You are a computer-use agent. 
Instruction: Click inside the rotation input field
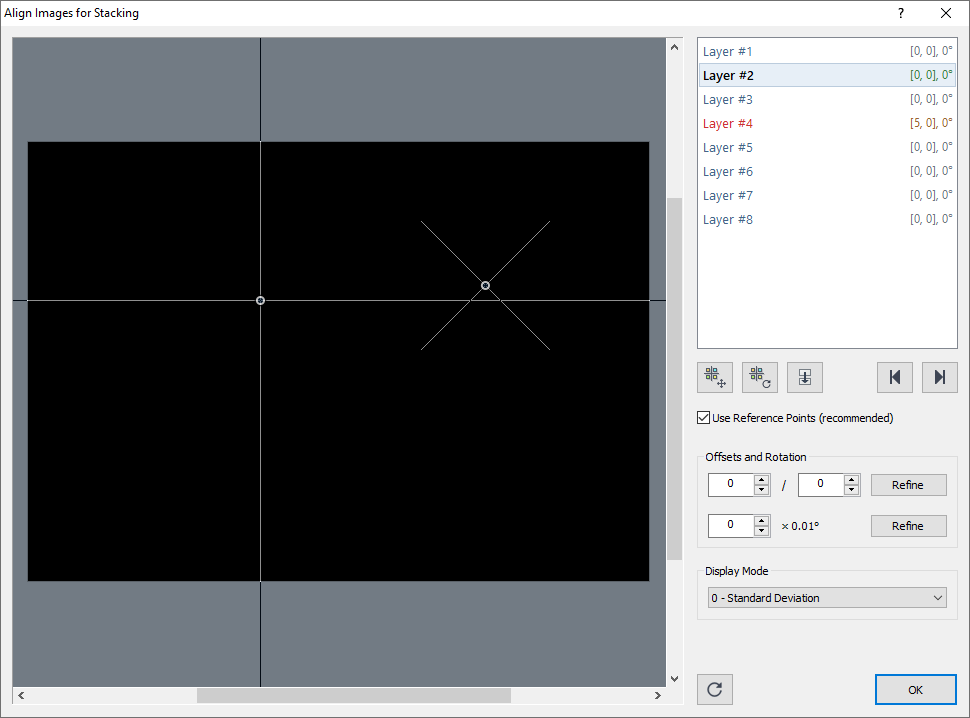[731, 526]
